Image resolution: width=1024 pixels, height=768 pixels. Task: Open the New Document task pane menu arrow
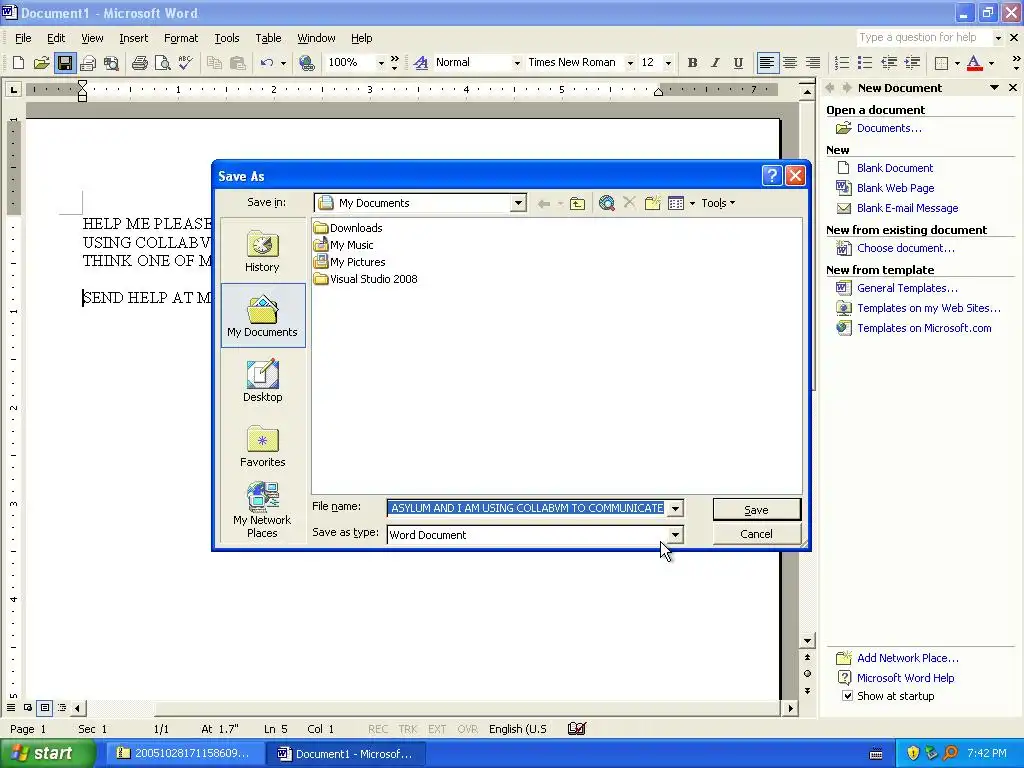coord(994,88)
